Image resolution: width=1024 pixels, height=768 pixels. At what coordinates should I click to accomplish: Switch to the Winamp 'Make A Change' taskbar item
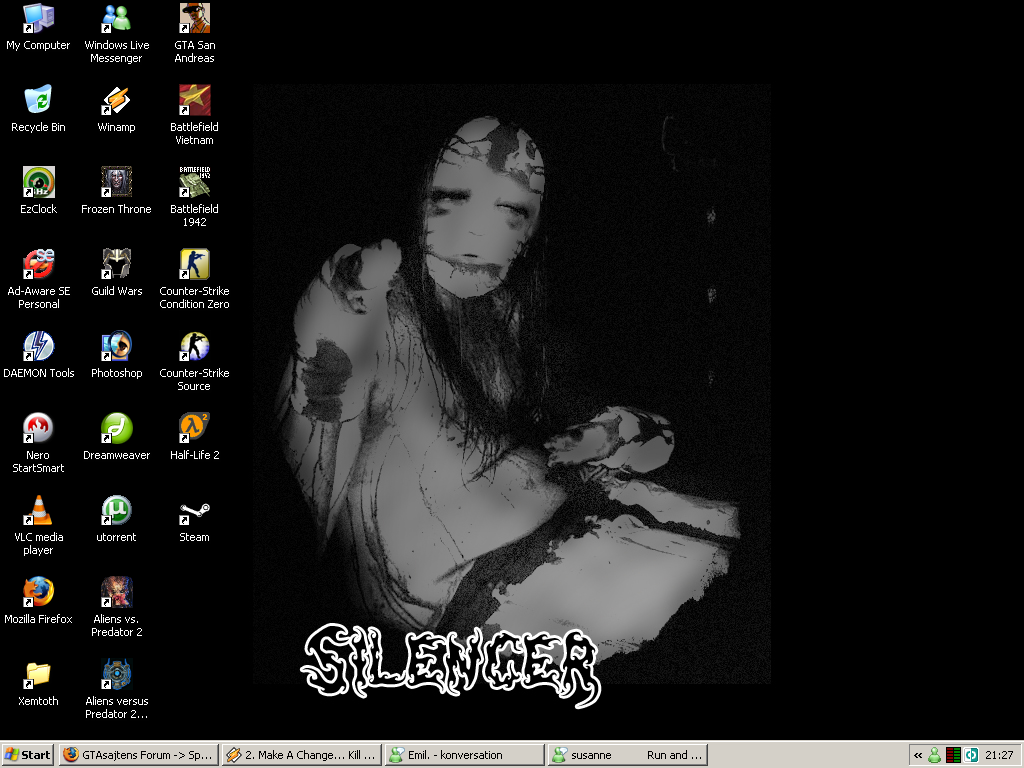tap(302, 755)
